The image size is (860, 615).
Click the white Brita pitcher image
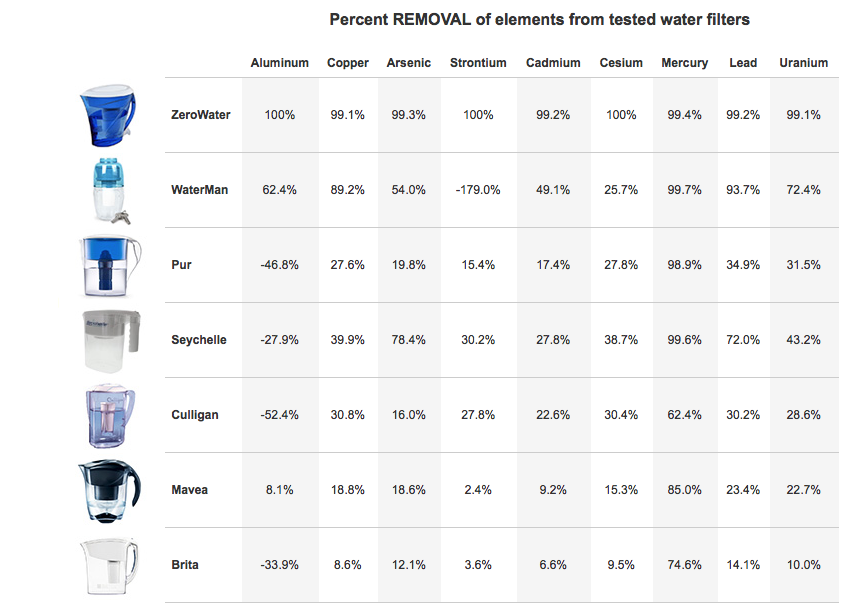tap(109, 566)
